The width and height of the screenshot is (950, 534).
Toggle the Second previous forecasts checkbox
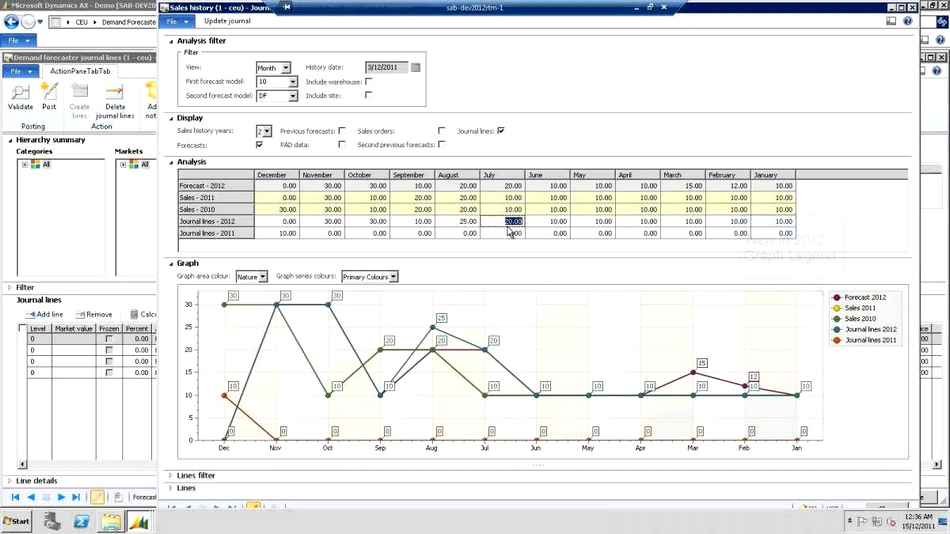coord(442,144)
